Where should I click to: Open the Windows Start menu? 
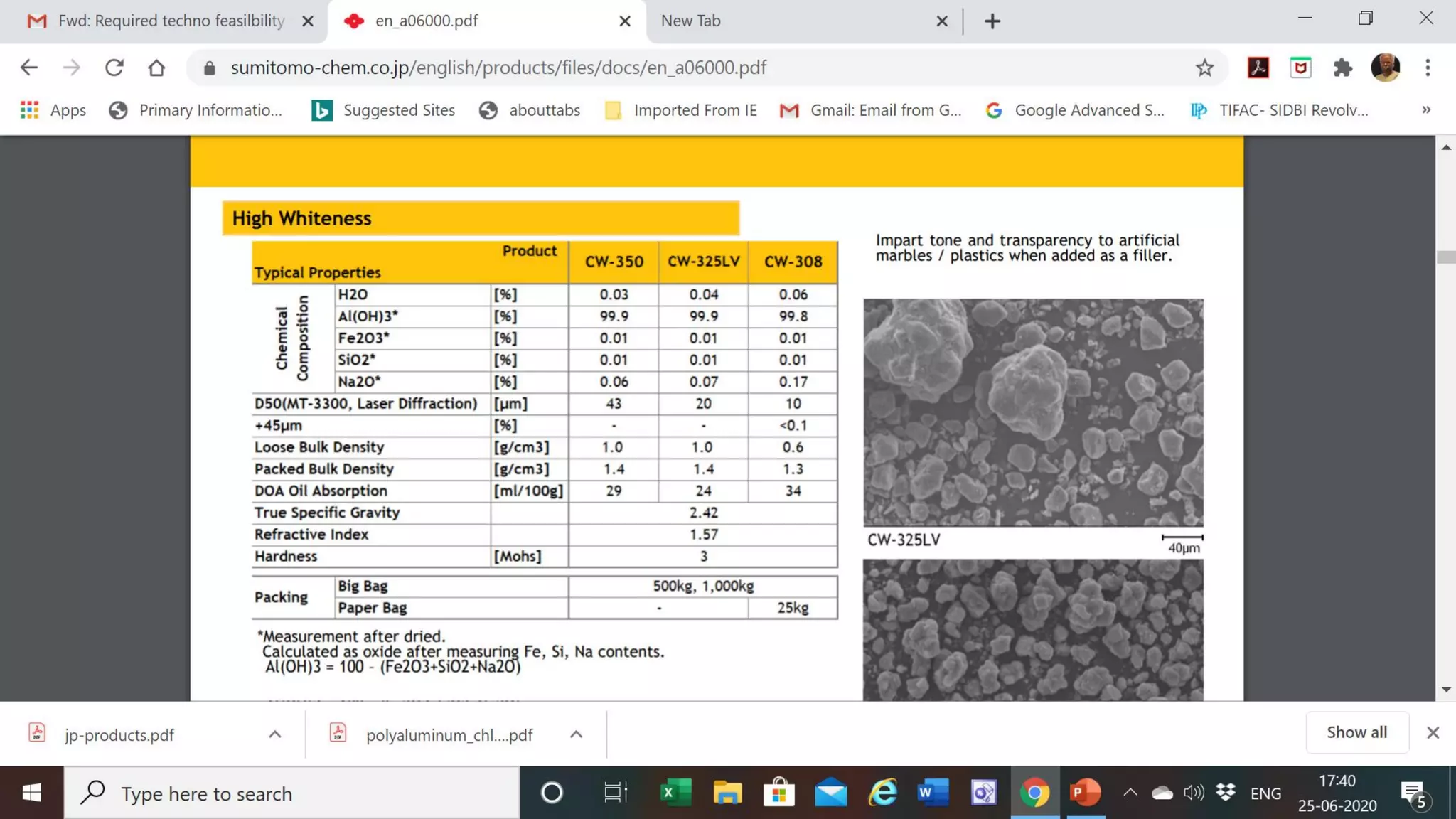(x=31, y=793)
